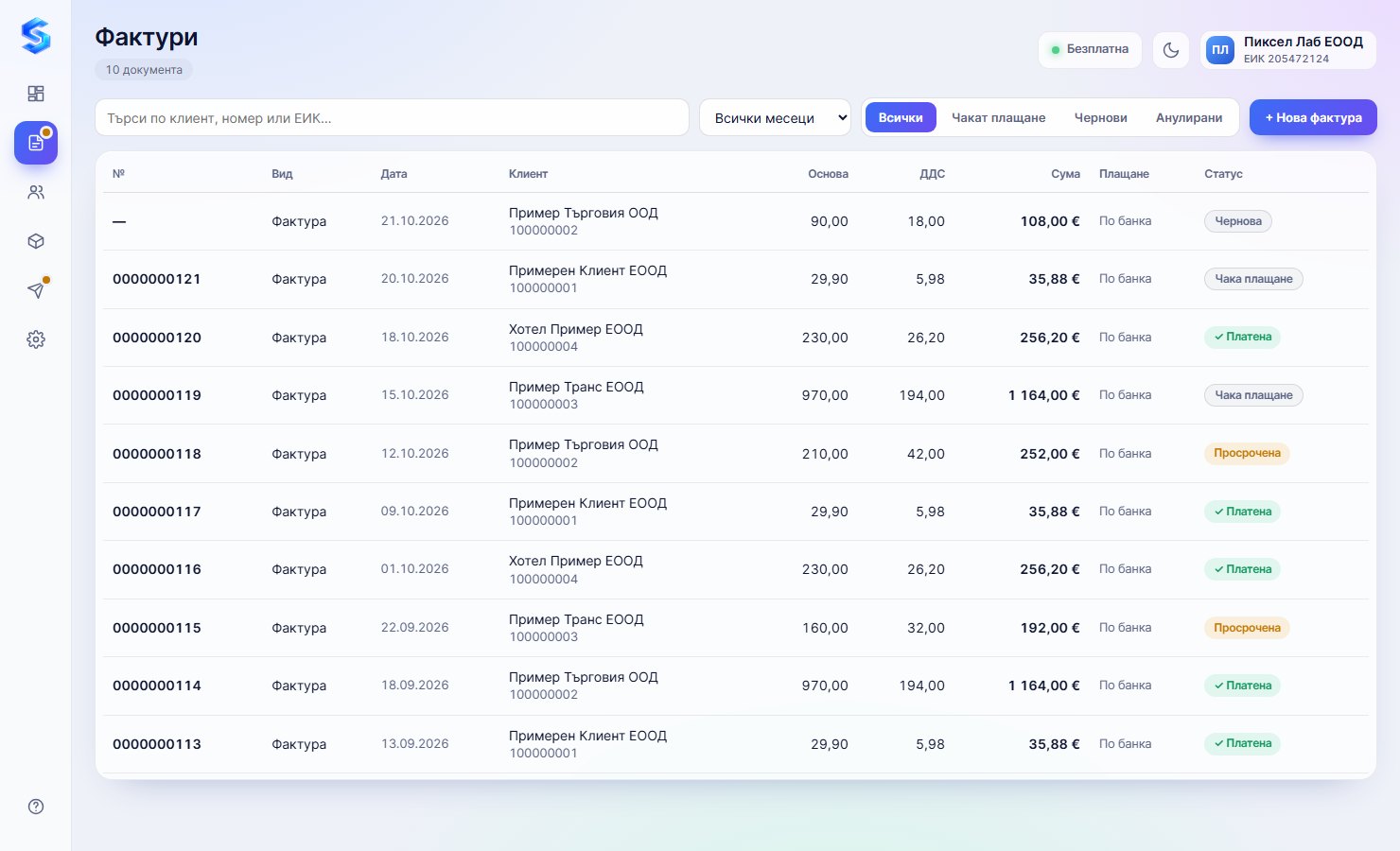Select the invoices document sidebar icon

coord(36,143)
